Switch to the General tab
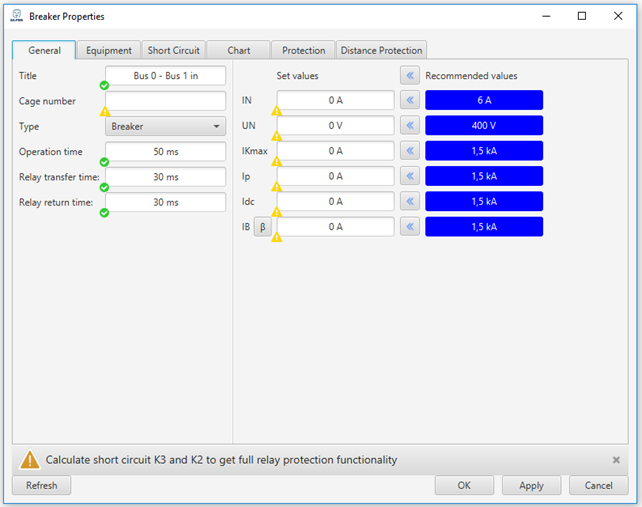The image size is (642, 507). pos(44,50)
